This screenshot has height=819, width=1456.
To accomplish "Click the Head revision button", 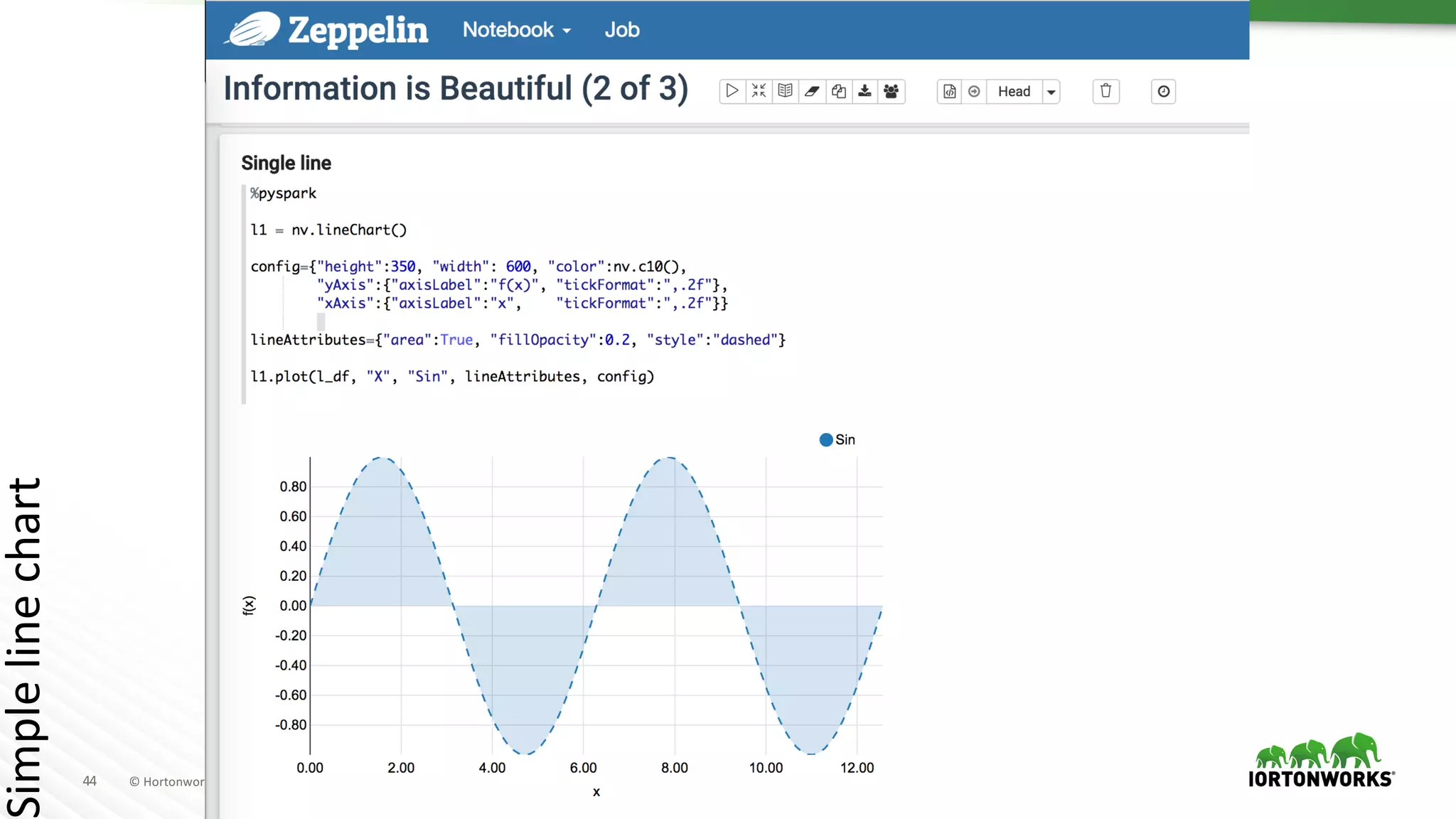I will click(1014, 91).
